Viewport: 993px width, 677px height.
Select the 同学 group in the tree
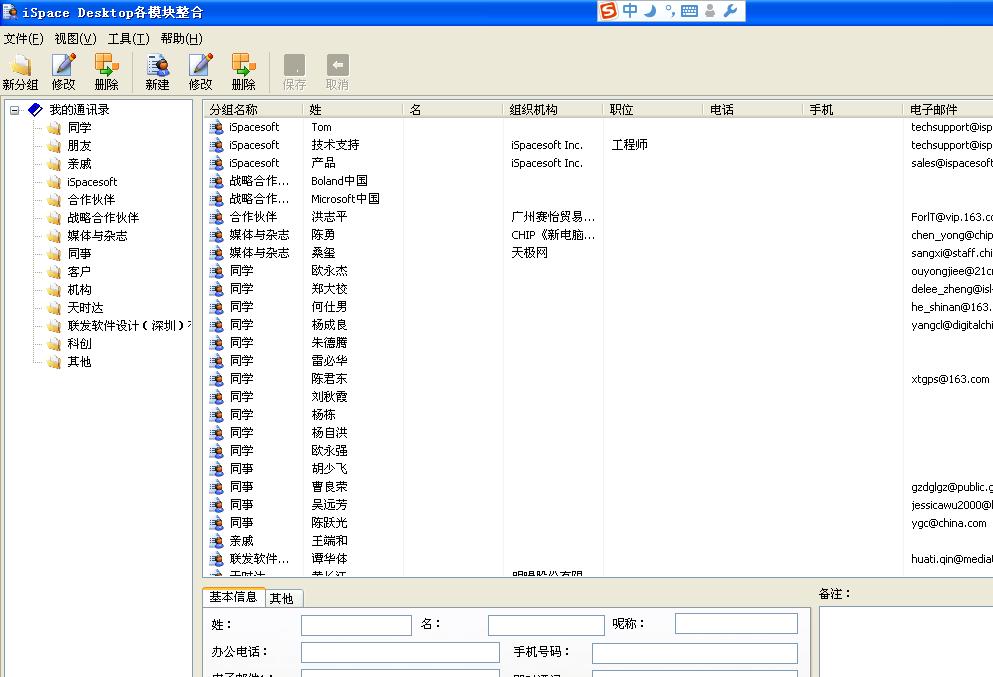point(80,128)
